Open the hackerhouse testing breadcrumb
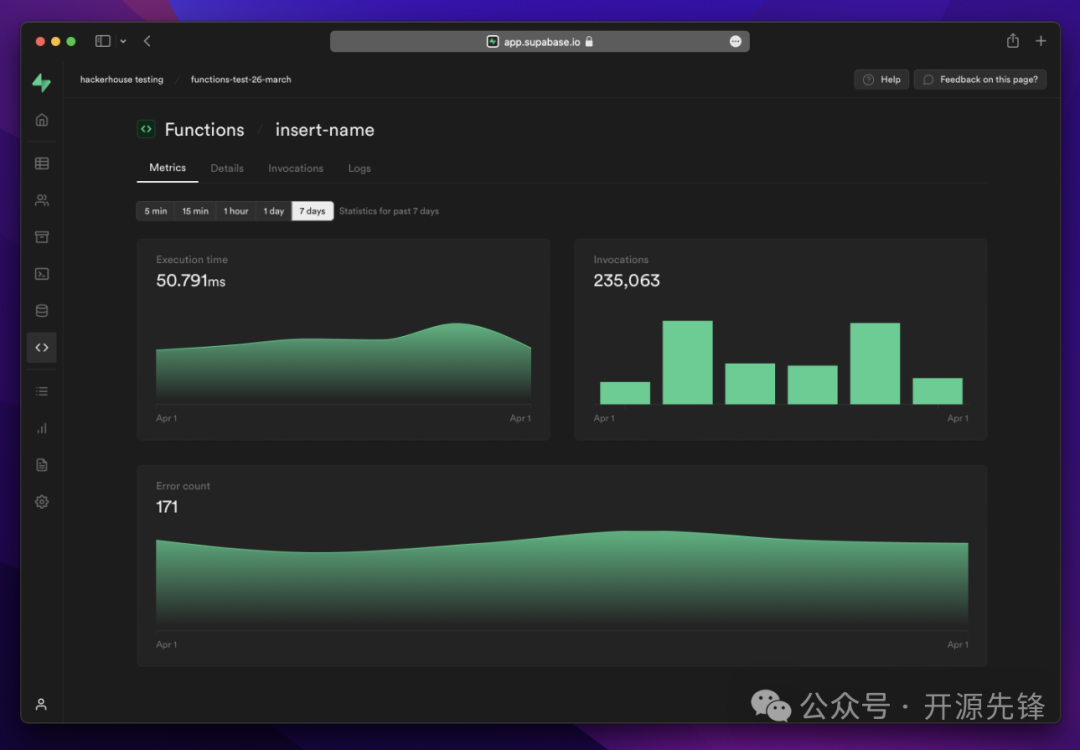Screen dimensions: 1080x750 point(121,79)
